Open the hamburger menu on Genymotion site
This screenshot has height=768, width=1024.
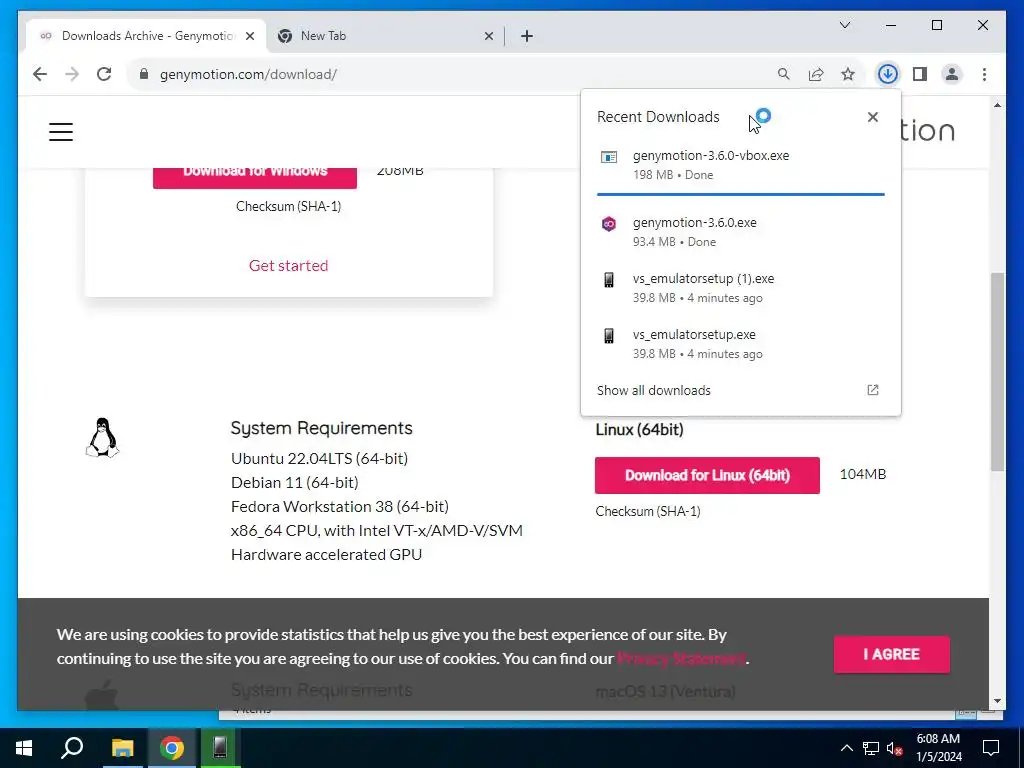(x=61, y=132)
